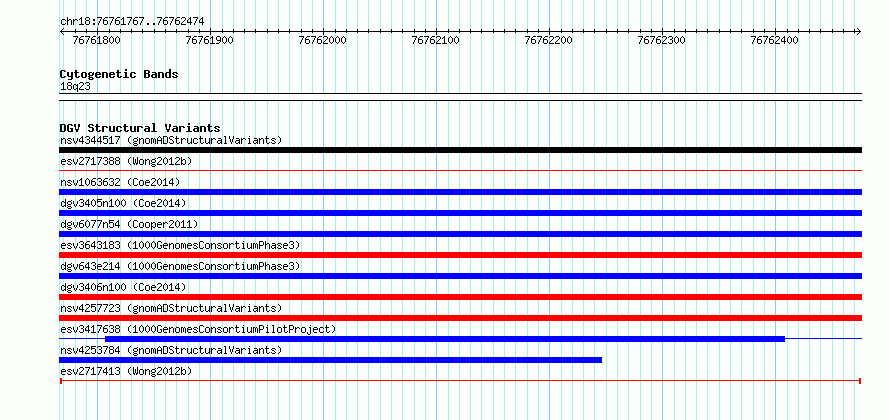
Task: Select the blue dgv6077n54 variant bar
Action: [x=460, y=234]
